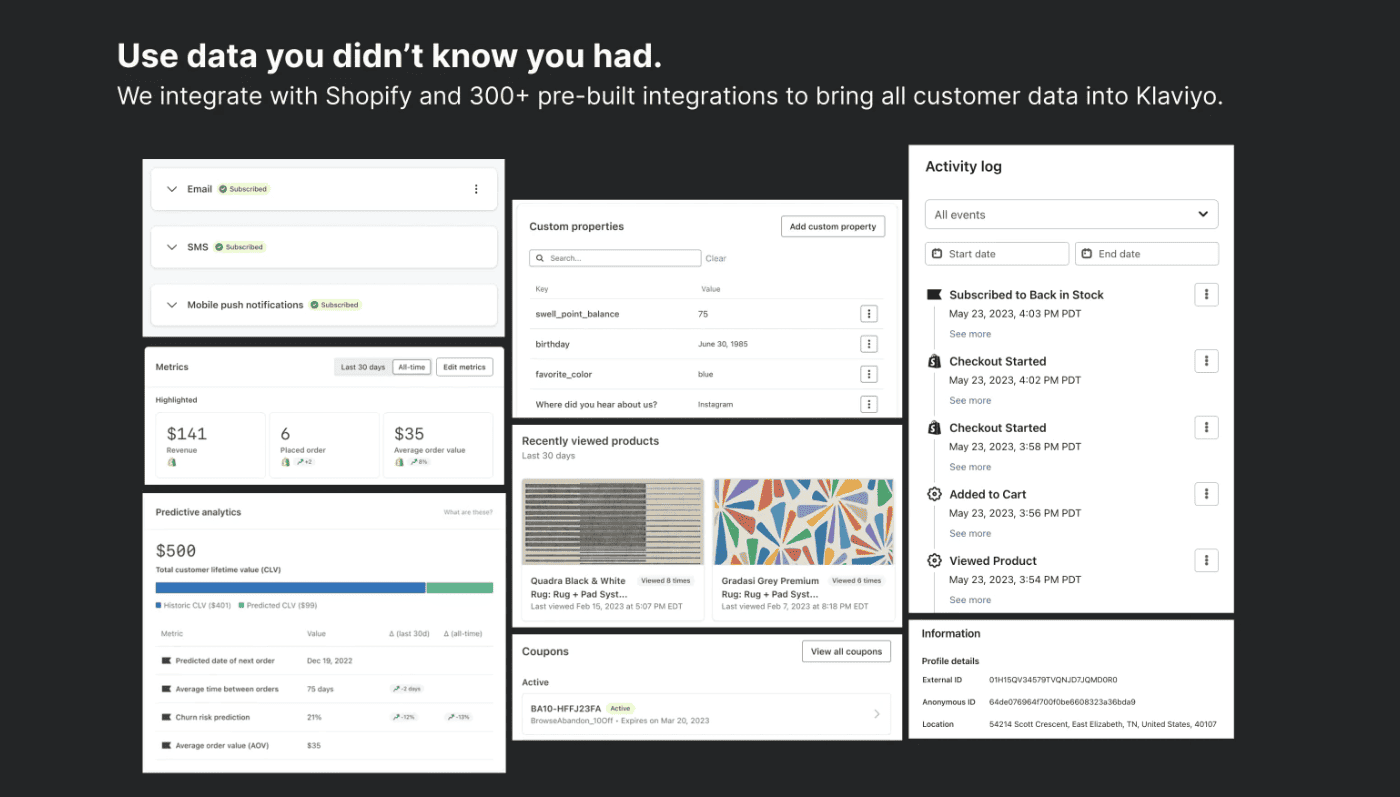Open the Quadra Black & White rug thumbnail
1400x797 pixels.
611,521
